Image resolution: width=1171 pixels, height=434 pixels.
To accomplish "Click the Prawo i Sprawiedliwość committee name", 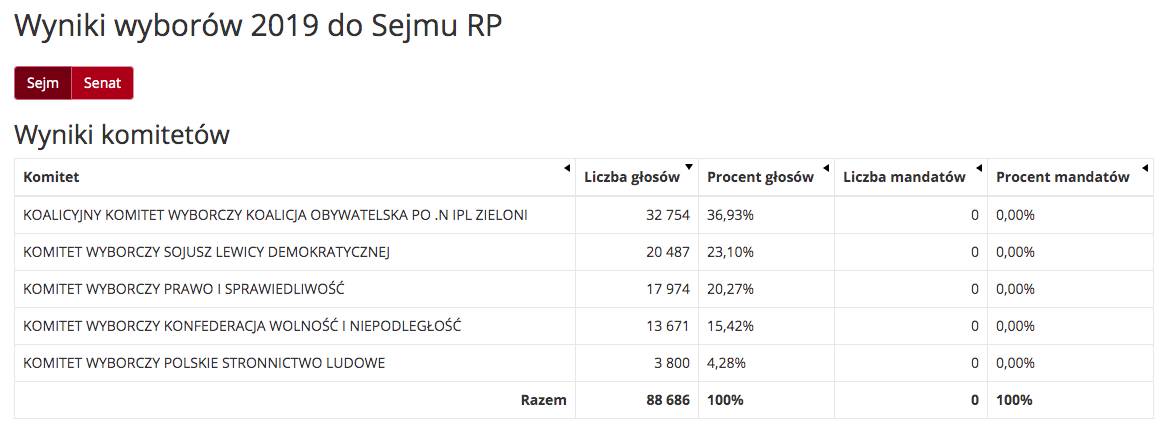I will (183, 289).
